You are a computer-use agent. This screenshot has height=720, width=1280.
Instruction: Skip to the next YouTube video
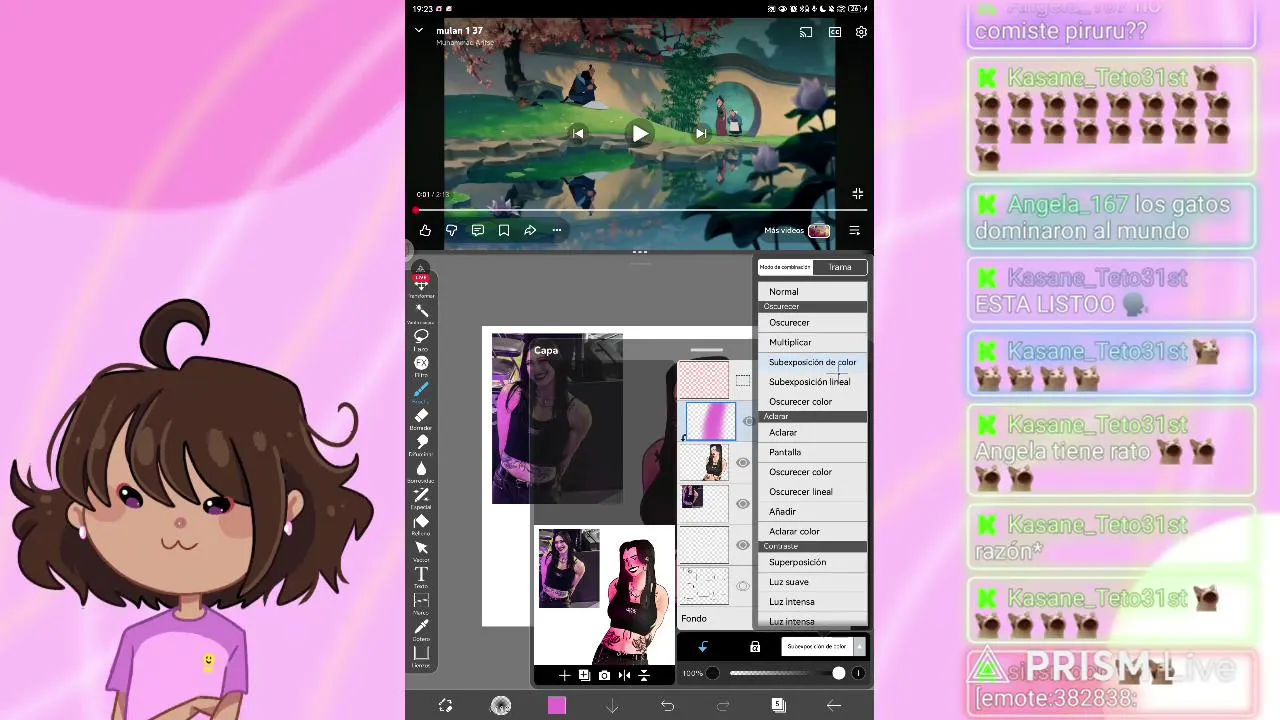click(701, 134)
